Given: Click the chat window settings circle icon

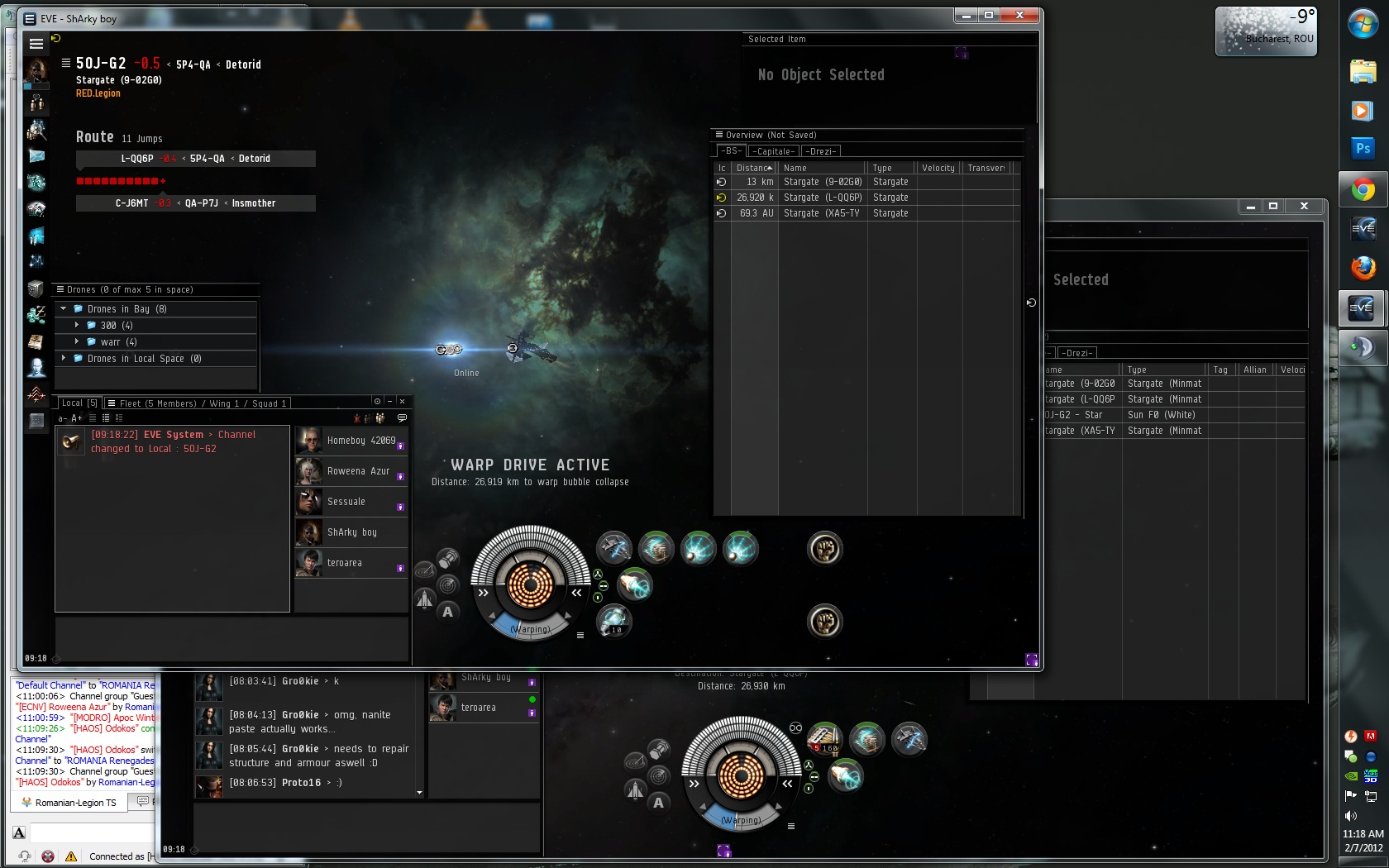Looking at the screenshot, I should (x=377, y=402).
